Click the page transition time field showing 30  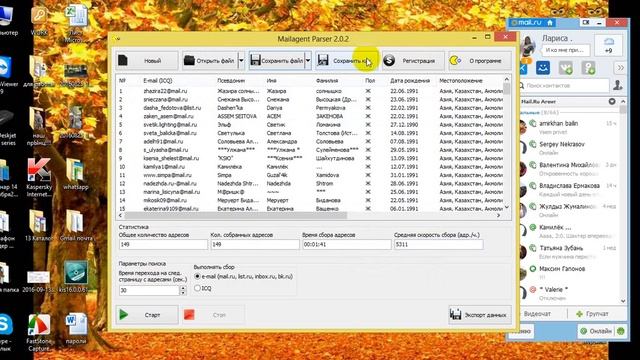149,290
